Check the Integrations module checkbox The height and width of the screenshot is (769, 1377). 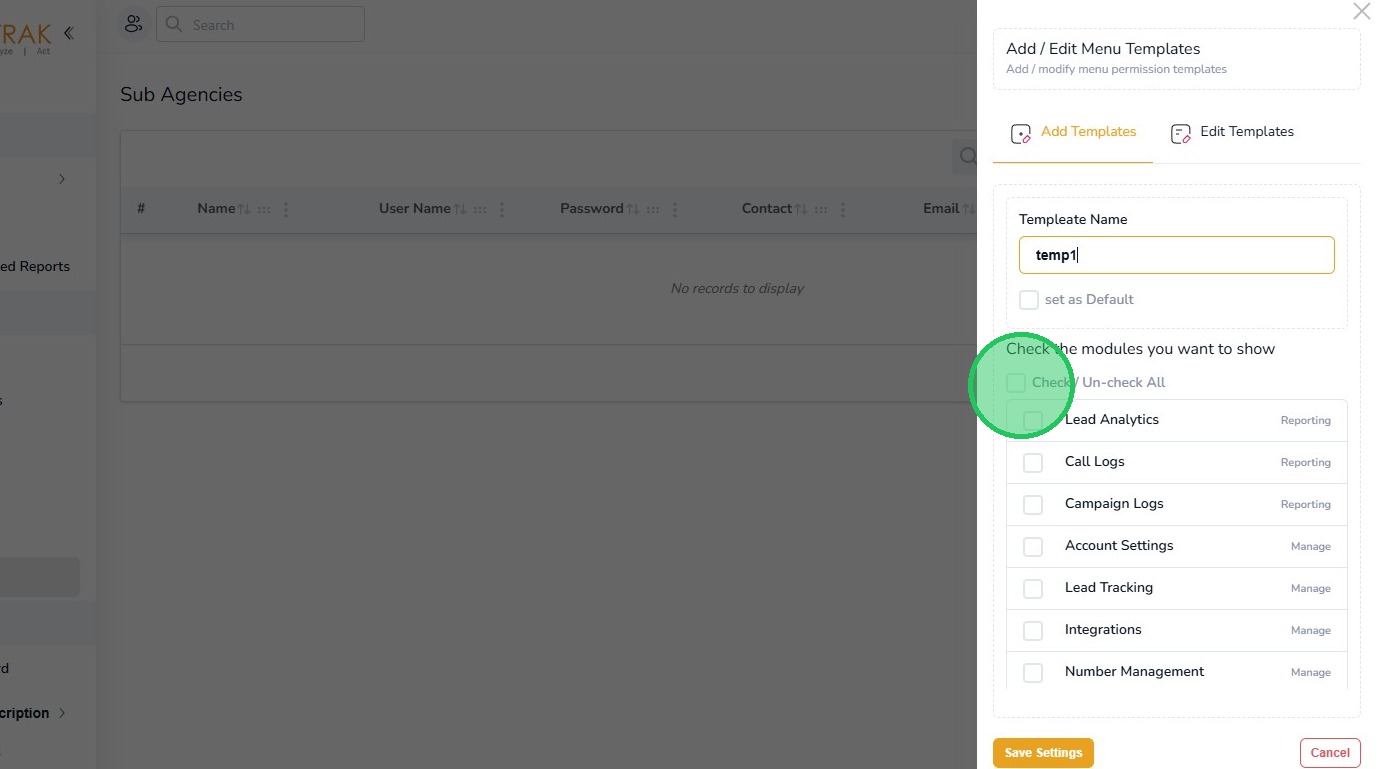click(x=1033, y=631)
